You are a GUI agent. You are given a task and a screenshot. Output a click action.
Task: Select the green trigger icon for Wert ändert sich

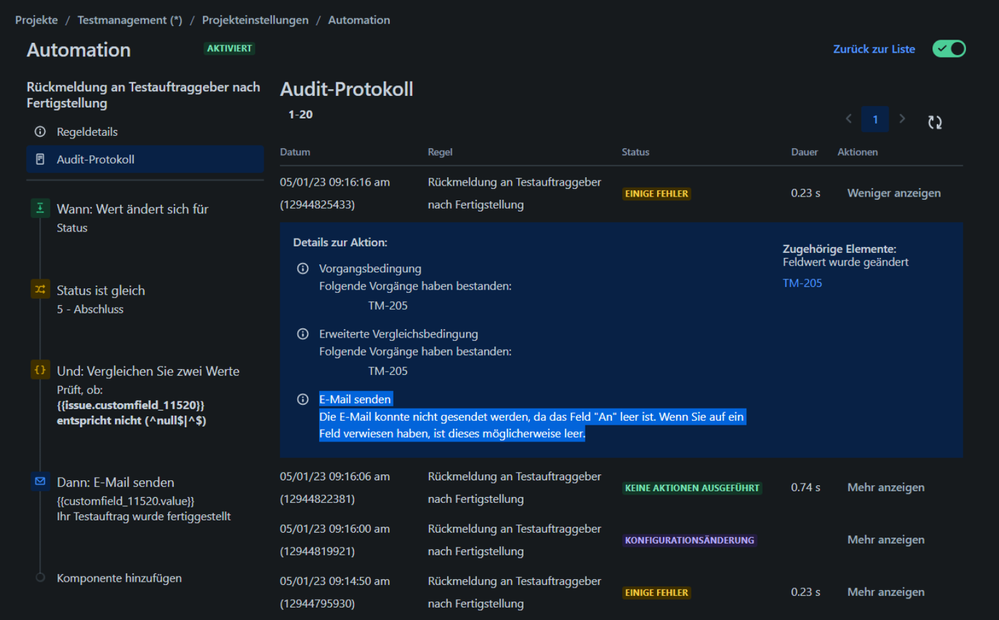tap(40, 207)
